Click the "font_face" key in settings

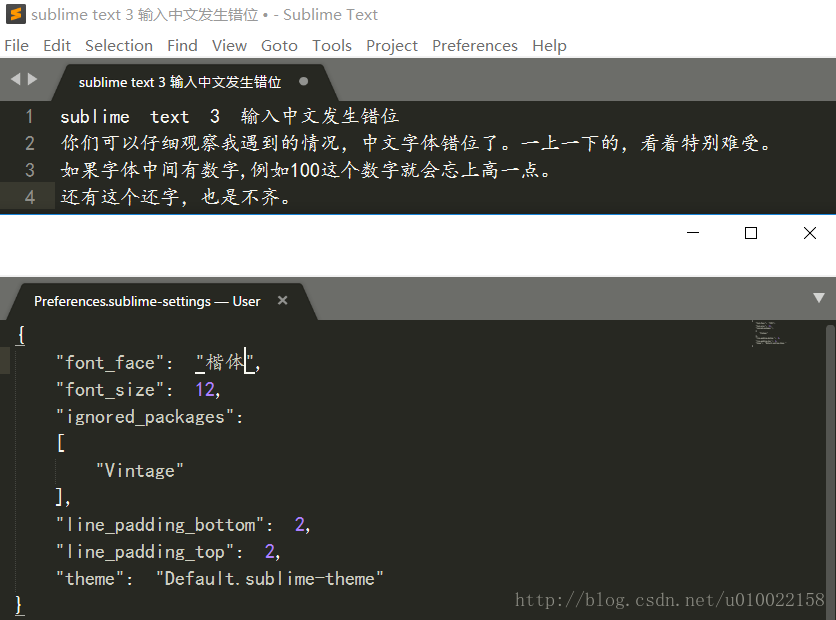pos(110,363)
